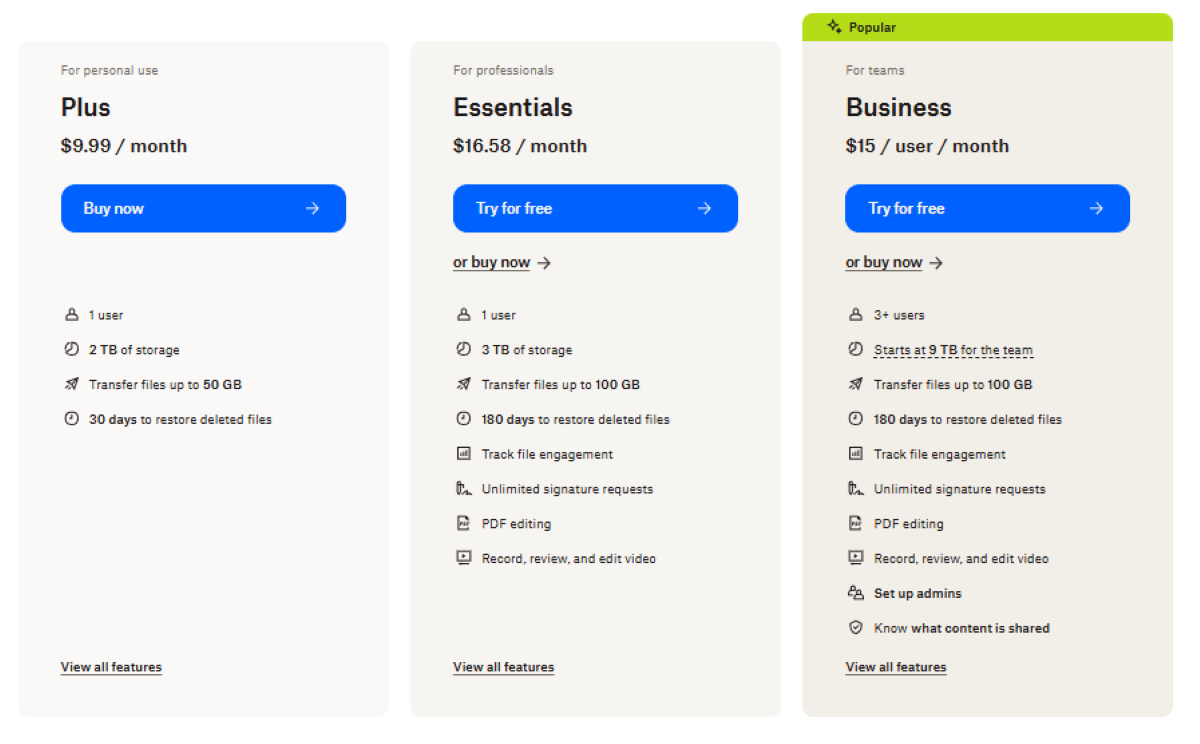Click the green Popular banner on the Business card
The height and width of the screenshot is (744, 1200).
pyautogui.click(x=987, y=27)
